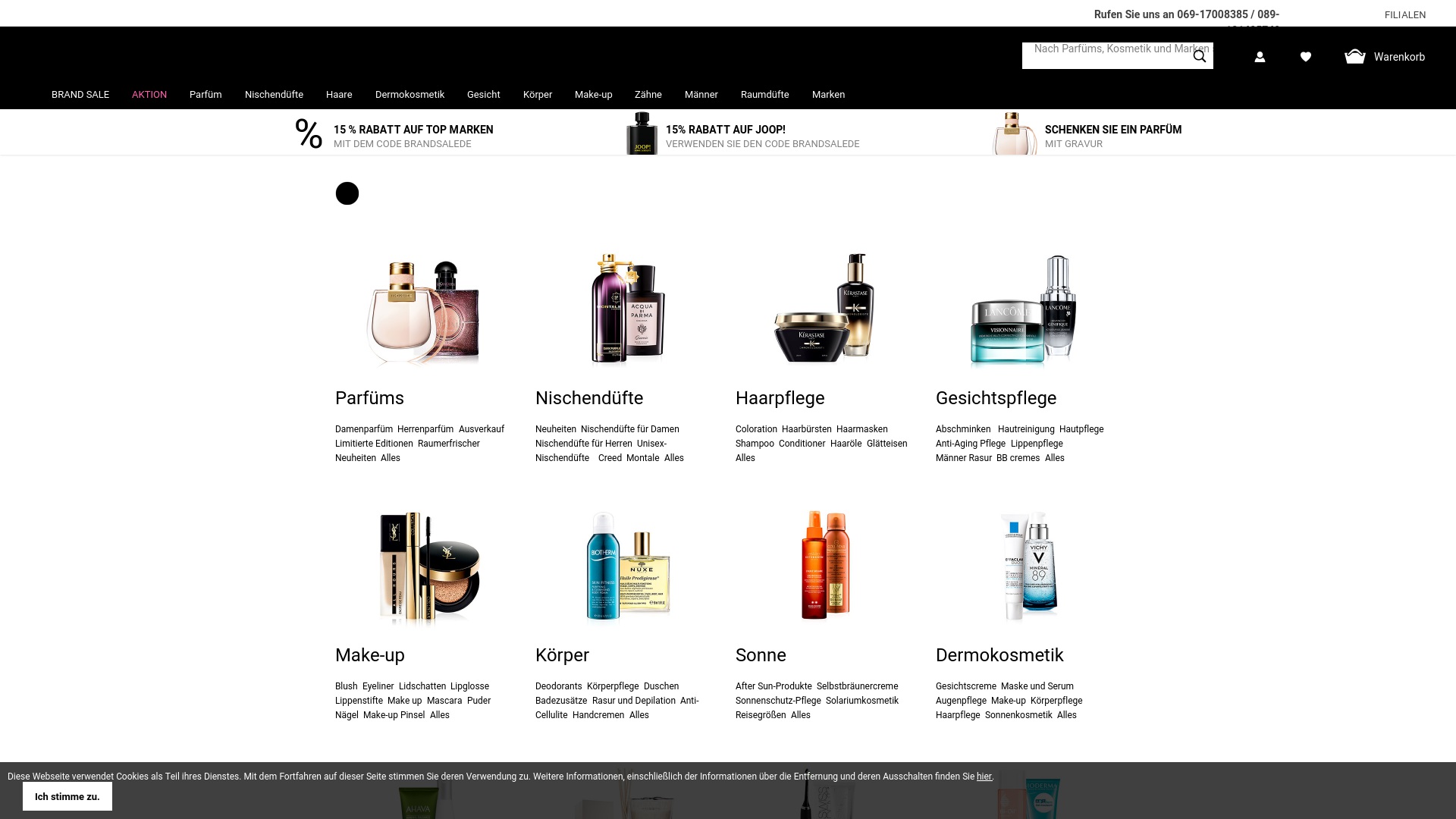Viewport: 1456px width, 819px height.
Task: Open the Maske und Serum link
Action: (1037, 686)
